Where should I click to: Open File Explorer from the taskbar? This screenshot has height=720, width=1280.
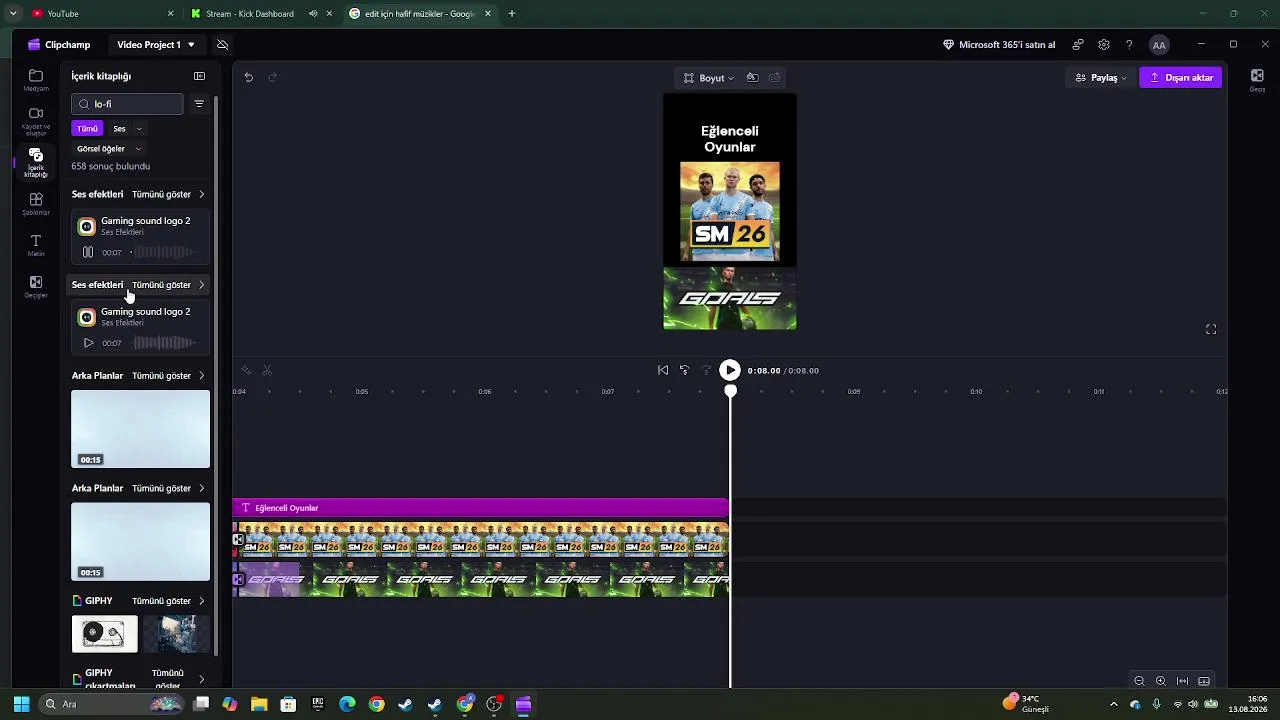(x=259, y=704)
